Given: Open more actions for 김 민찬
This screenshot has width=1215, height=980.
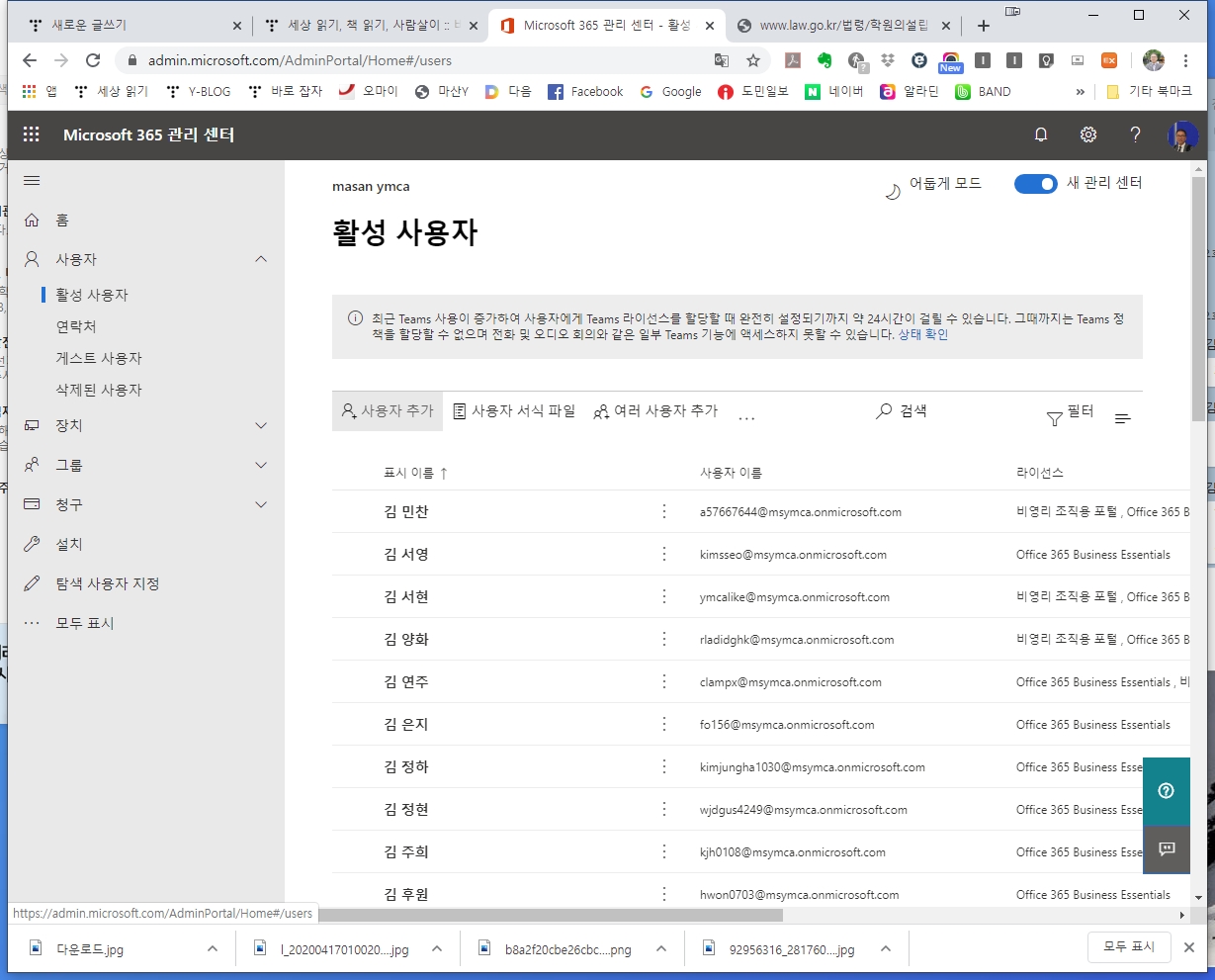Looking at the screenshot, I should click(664, 511).
